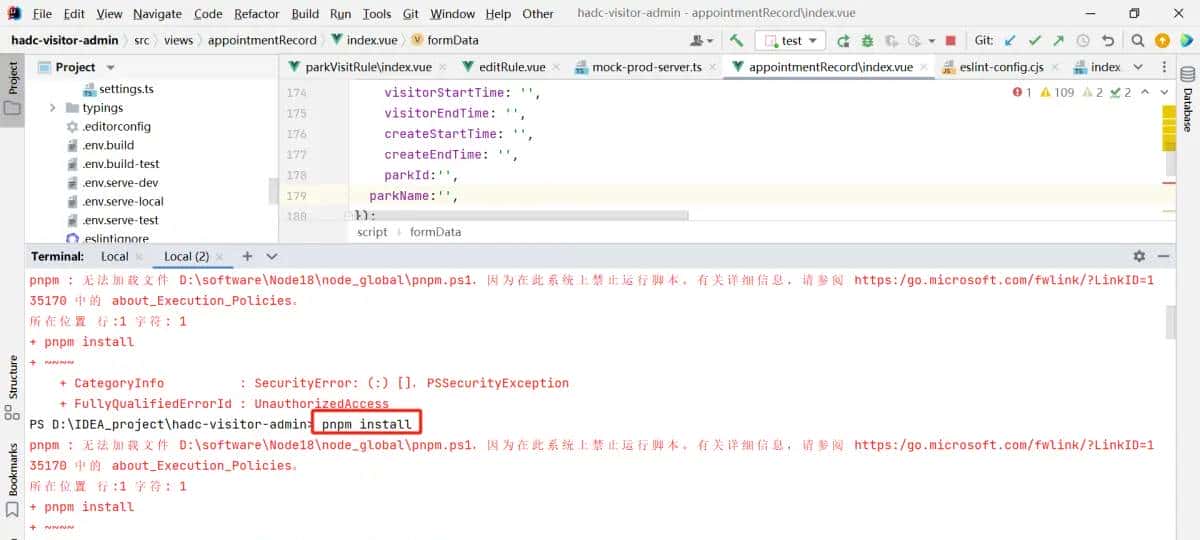Toggle the Project tool window sidebar button
The image size is (1200, 540).
point(12,88)
